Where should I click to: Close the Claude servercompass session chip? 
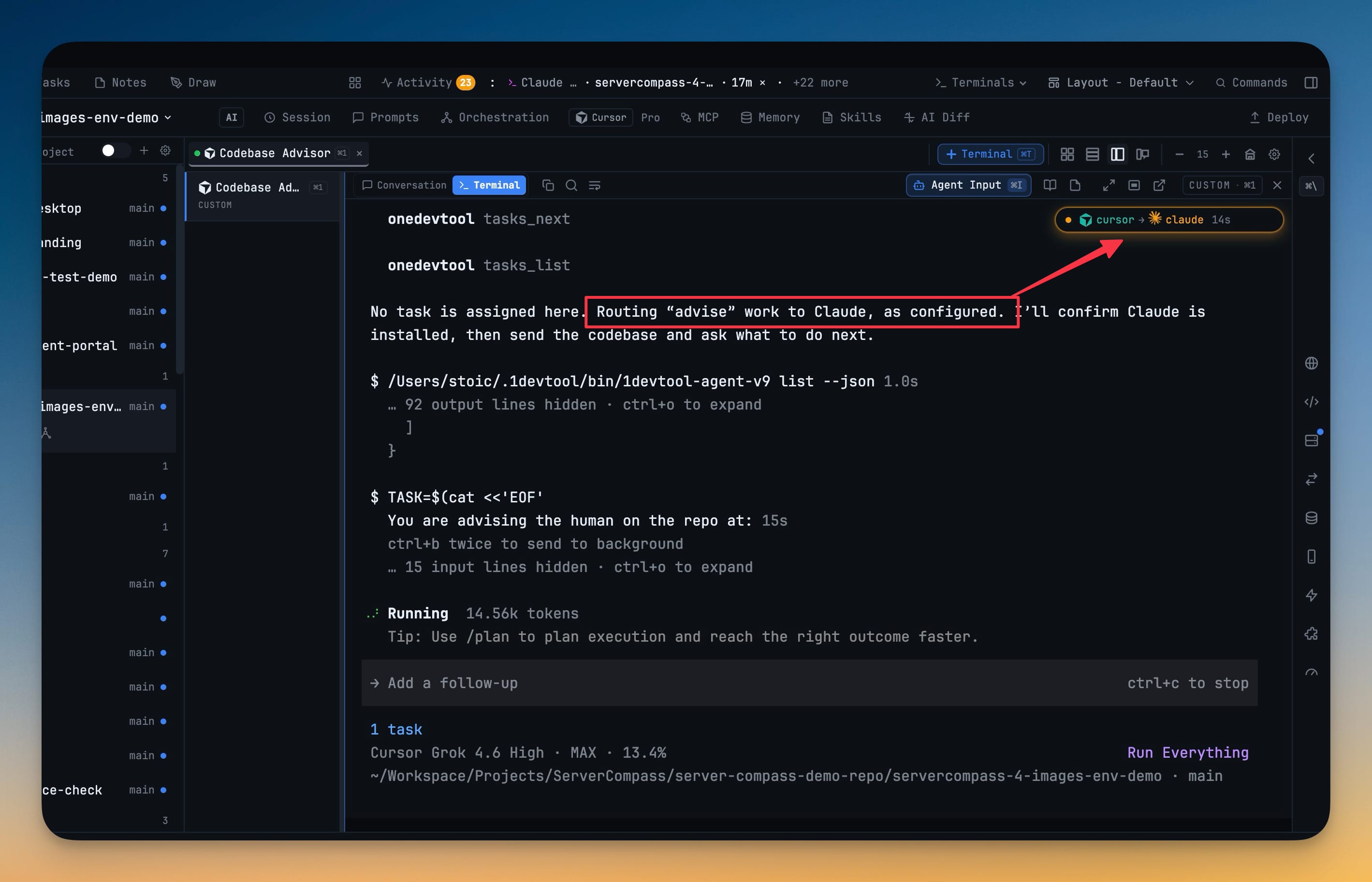click(762, 83)
